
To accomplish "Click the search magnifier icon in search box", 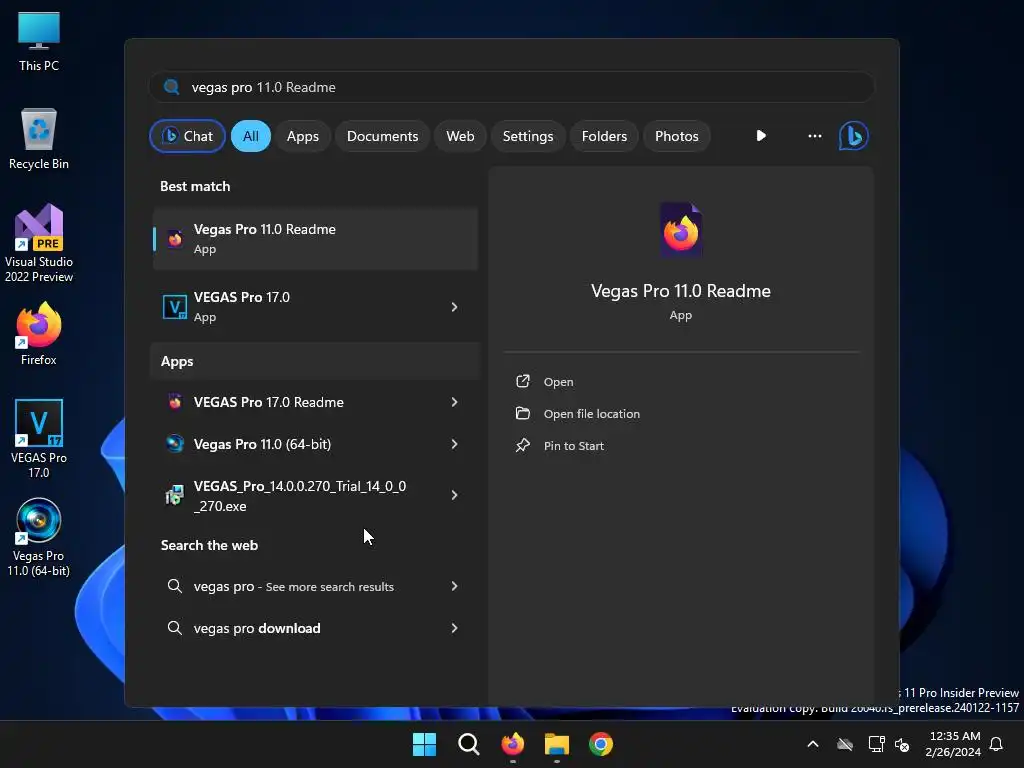I will pos(172,87).
